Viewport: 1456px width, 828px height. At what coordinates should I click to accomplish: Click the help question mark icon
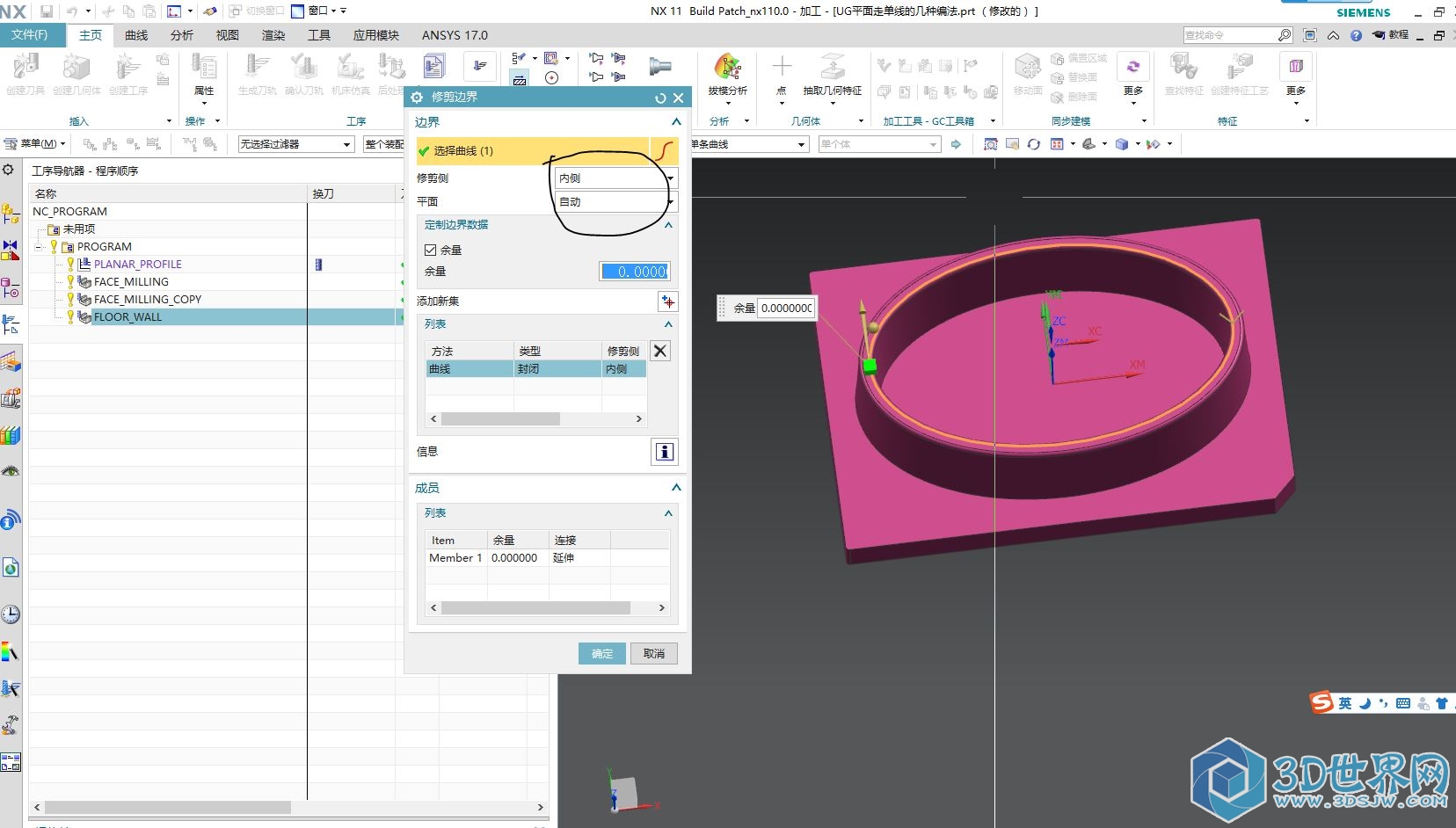point(1356,35)
